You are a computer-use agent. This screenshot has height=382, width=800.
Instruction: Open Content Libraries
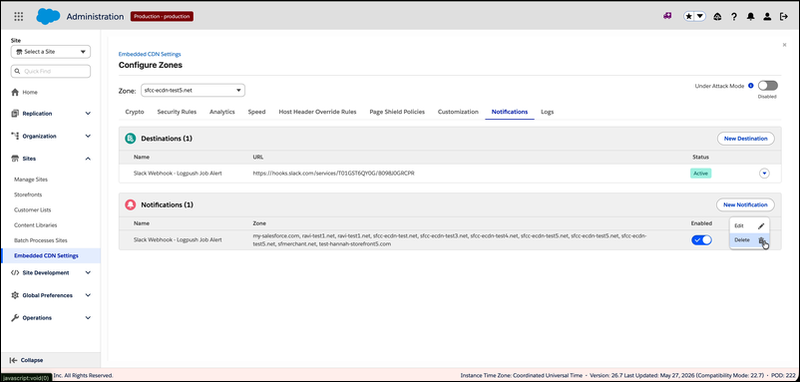pos(36,225)
